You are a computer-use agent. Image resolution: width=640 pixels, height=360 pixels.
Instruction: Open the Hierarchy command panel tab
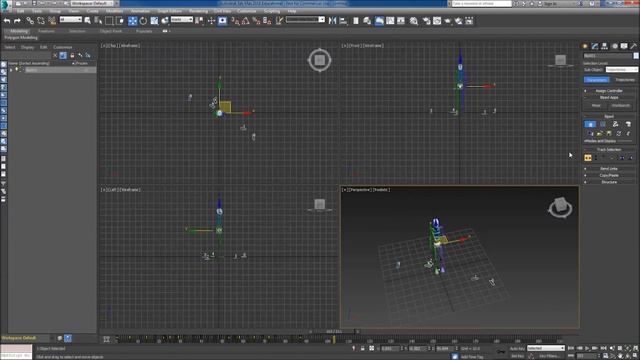coord(604,46)
